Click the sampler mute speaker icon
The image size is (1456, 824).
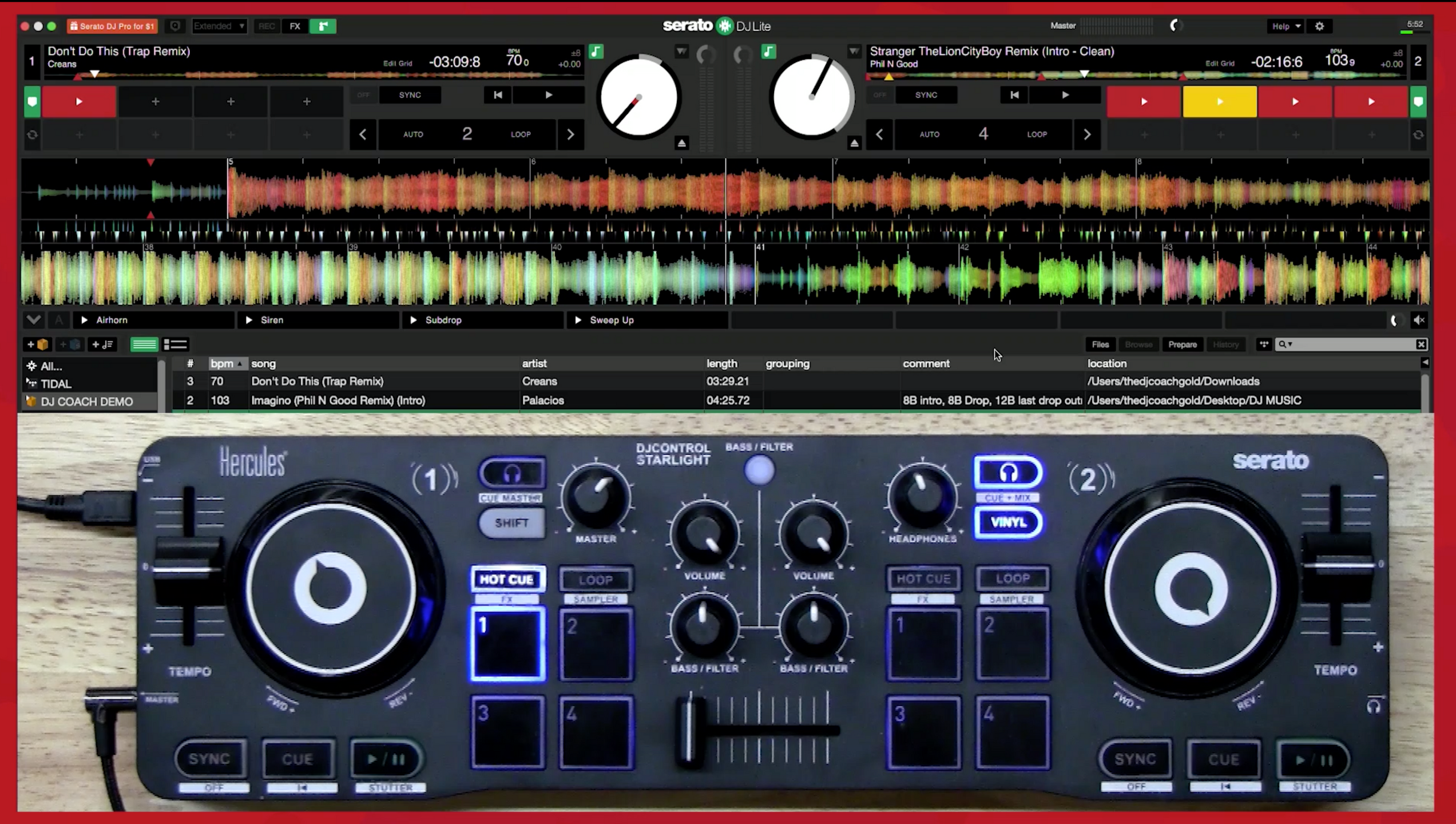click(1419, 320)
